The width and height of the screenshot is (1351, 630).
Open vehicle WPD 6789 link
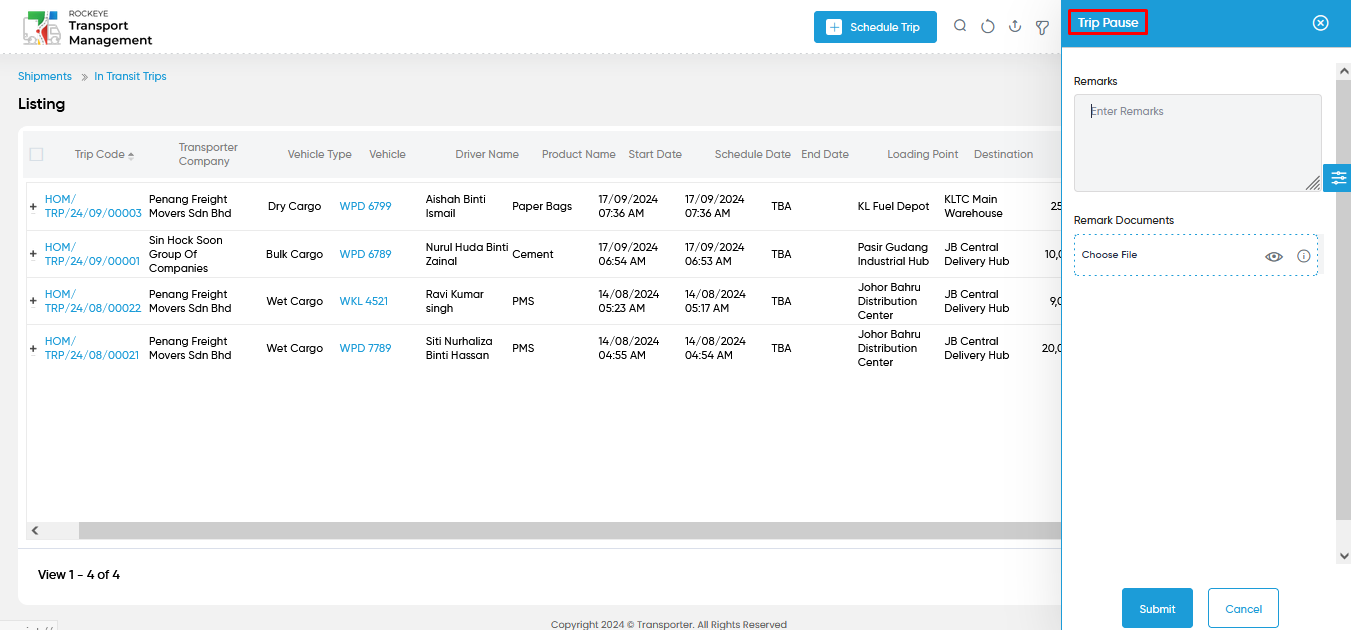(366, 254)
